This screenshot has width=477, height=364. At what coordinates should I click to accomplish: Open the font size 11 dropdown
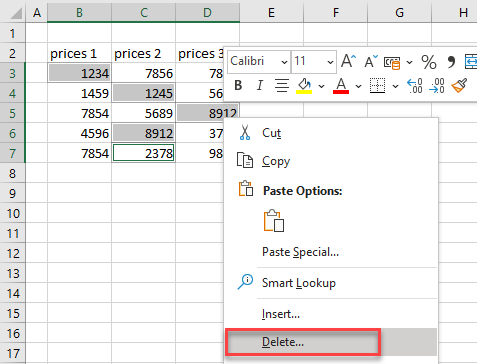click(x=330, y=62)
